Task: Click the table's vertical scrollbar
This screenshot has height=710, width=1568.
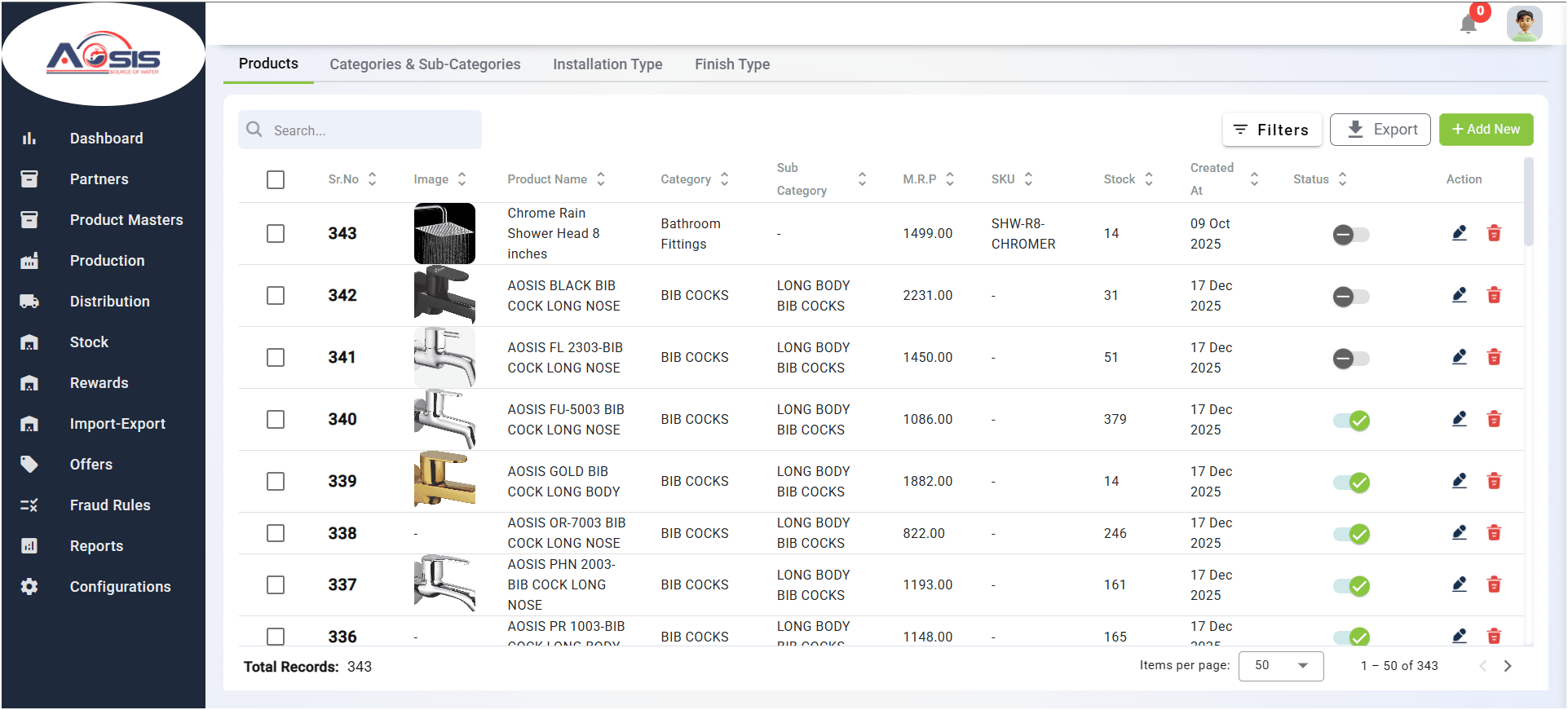Action: (x=1529, y=202)
